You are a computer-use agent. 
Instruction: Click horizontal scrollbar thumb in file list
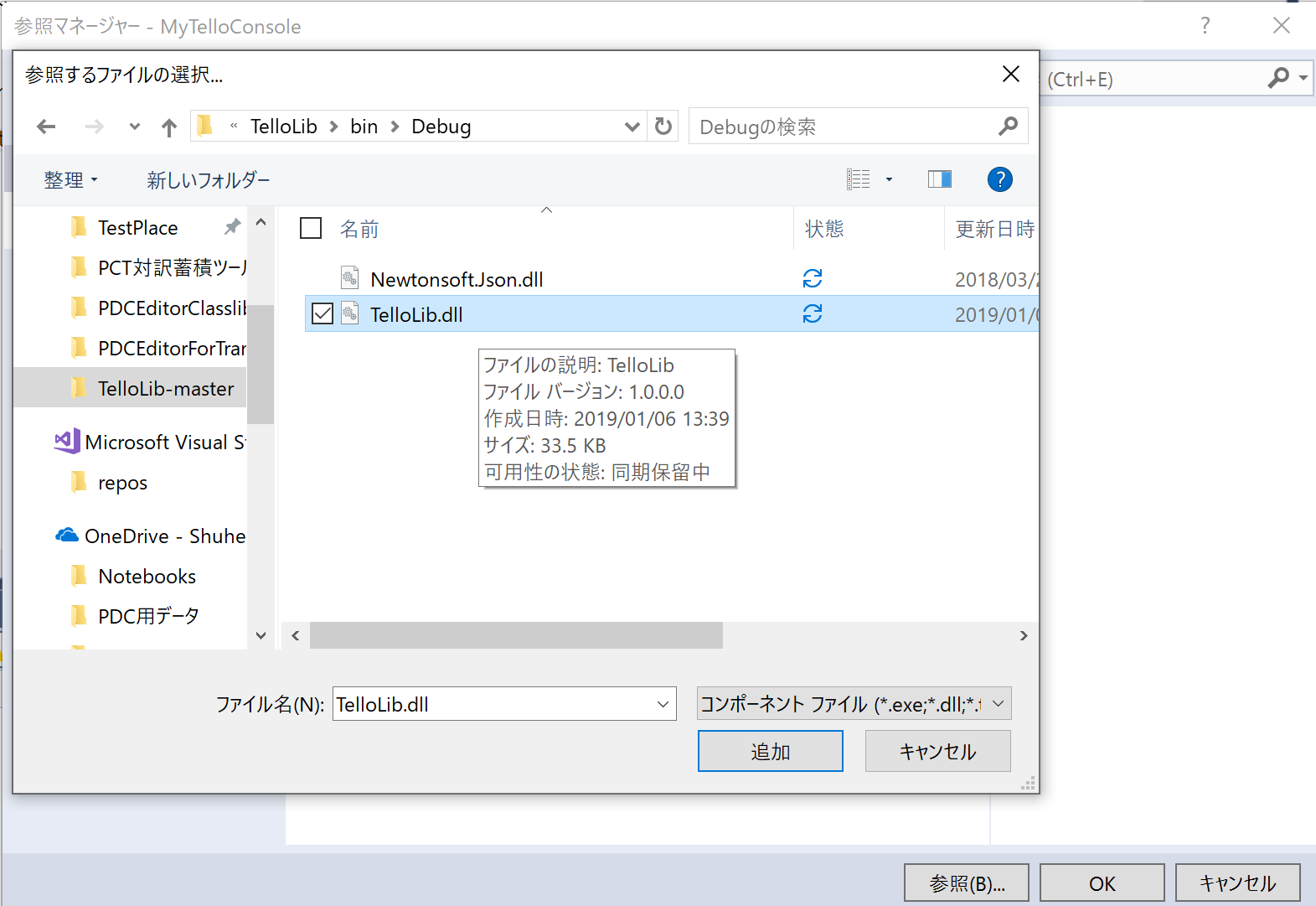[x=516, y=635]
